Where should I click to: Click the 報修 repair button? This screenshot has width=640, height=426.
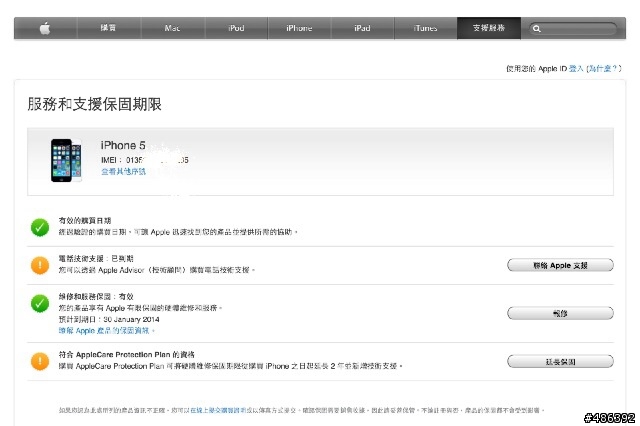[560, 313]
